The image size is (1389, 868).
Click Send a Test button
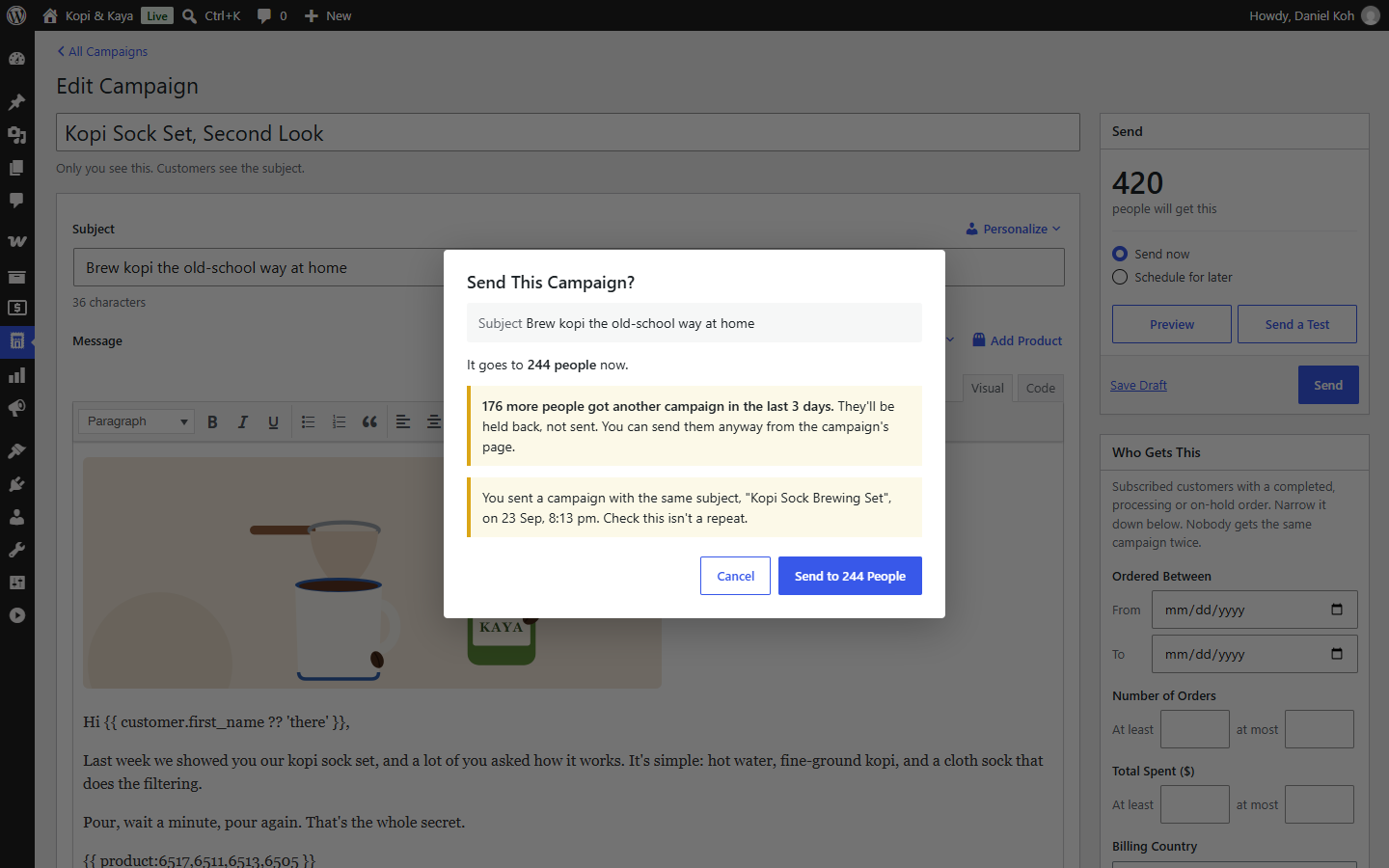pyautogui.click(x=1297, y=324)
